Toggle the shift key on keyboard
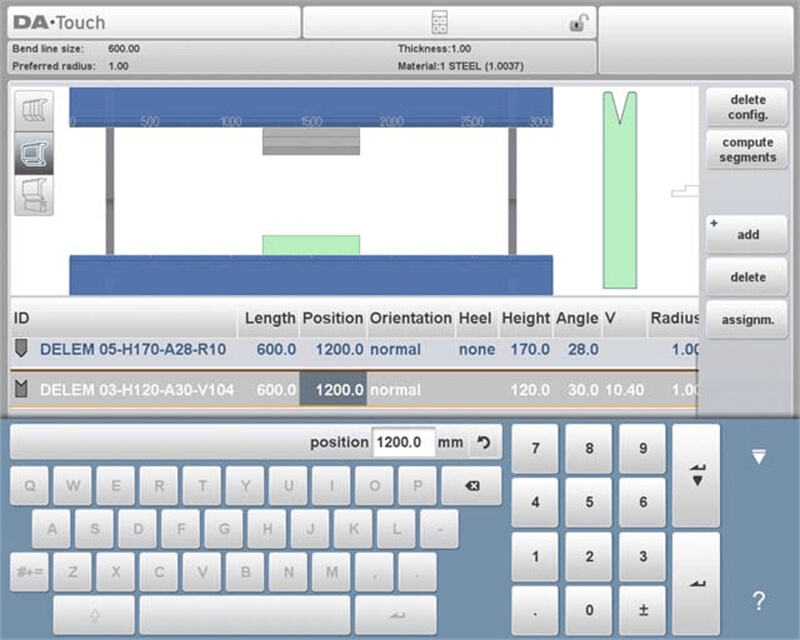The width and height of the screenshot is (800, 640). [x=94, y=614]
